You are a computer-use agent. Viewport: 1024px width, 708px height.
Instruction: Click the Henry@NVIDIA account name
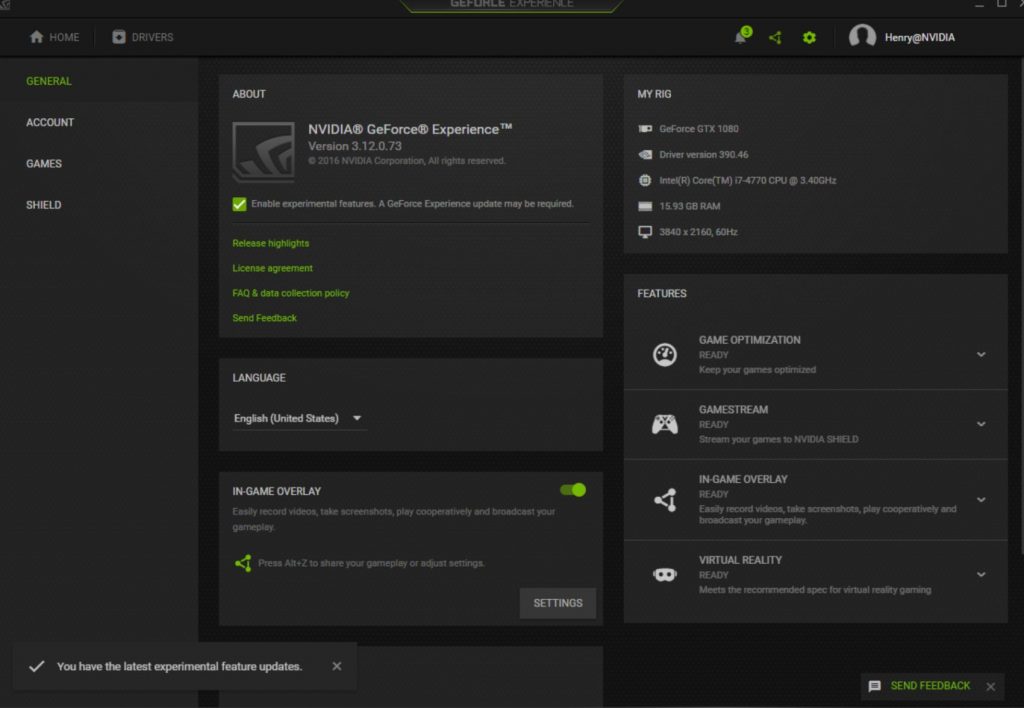click(x=920, y=37)
